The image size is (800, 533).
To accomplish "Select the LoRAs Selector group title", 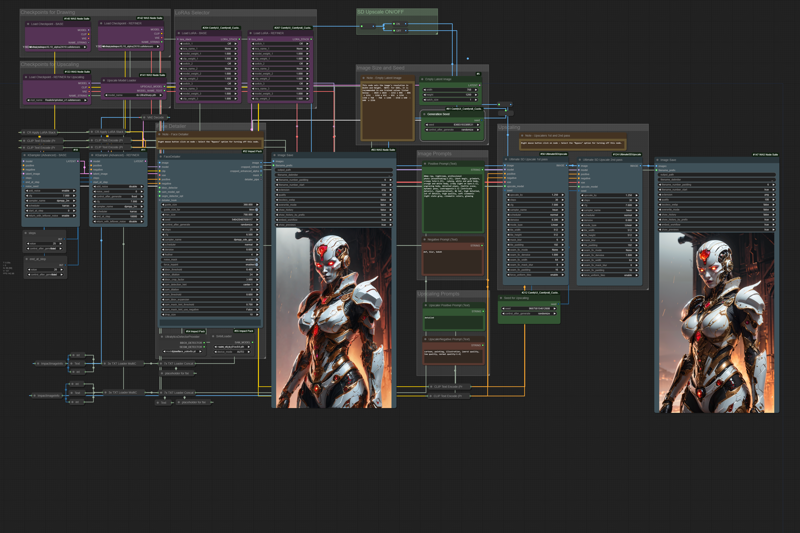I will point(195,13).
